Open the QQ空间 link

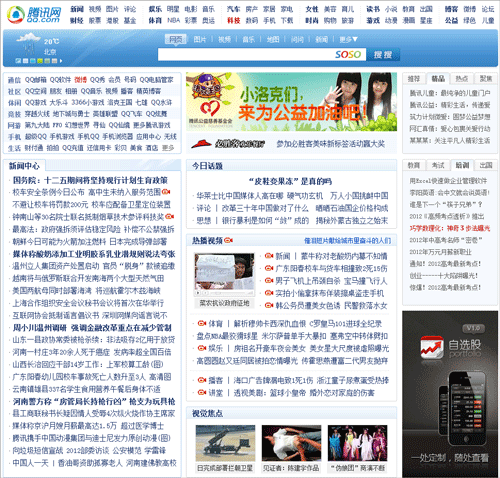[36, 91]
